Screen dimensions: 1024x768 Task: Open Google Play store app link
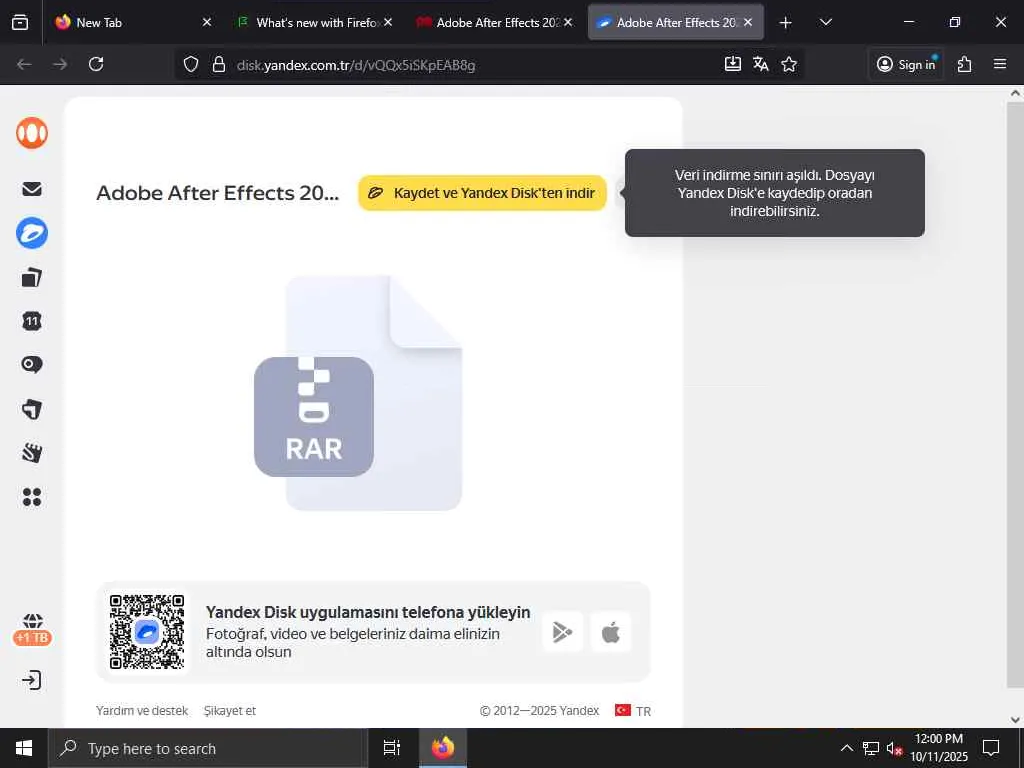click(x=562, y=632)
